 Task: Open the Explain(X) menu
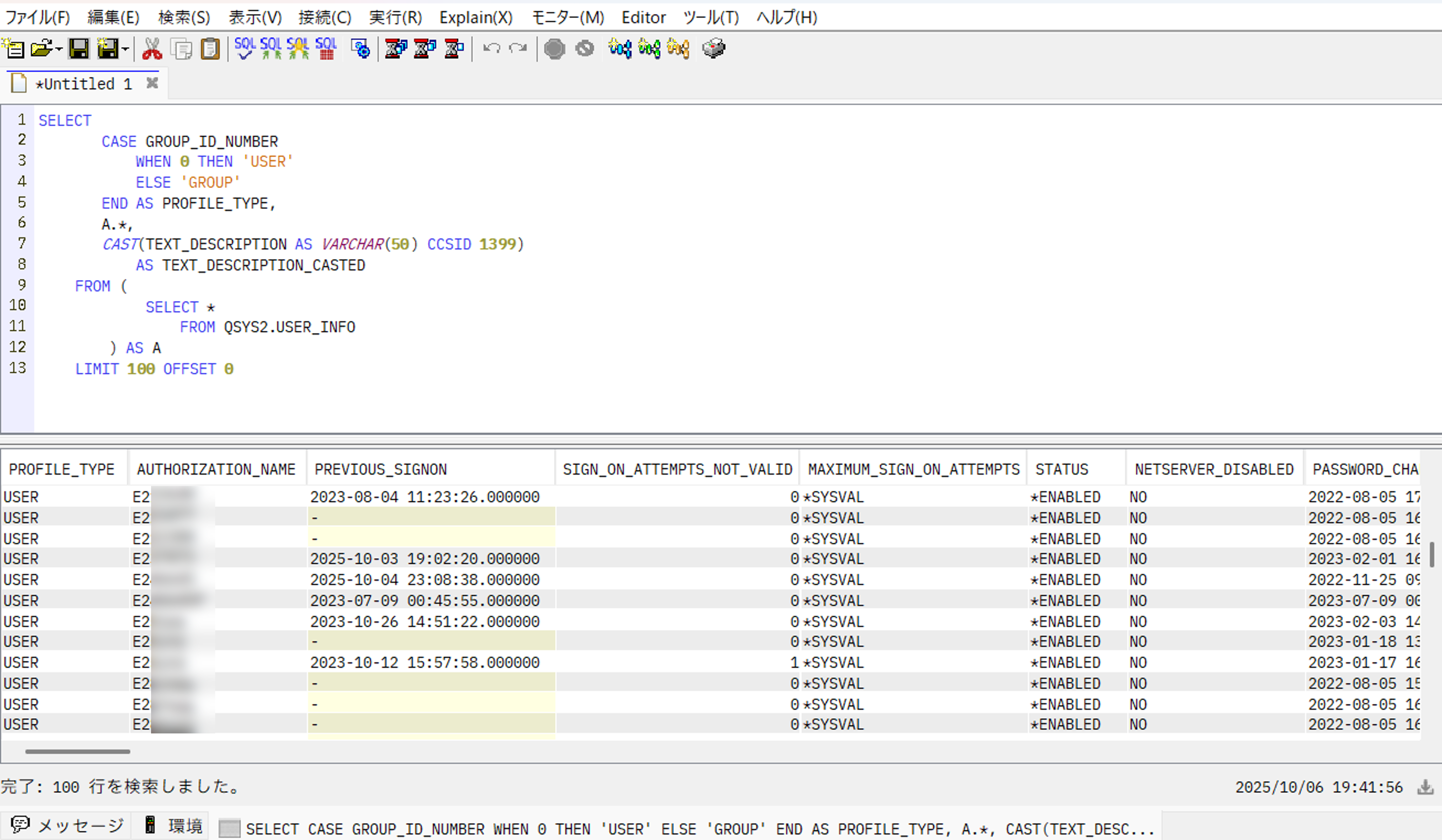[476, 18]
